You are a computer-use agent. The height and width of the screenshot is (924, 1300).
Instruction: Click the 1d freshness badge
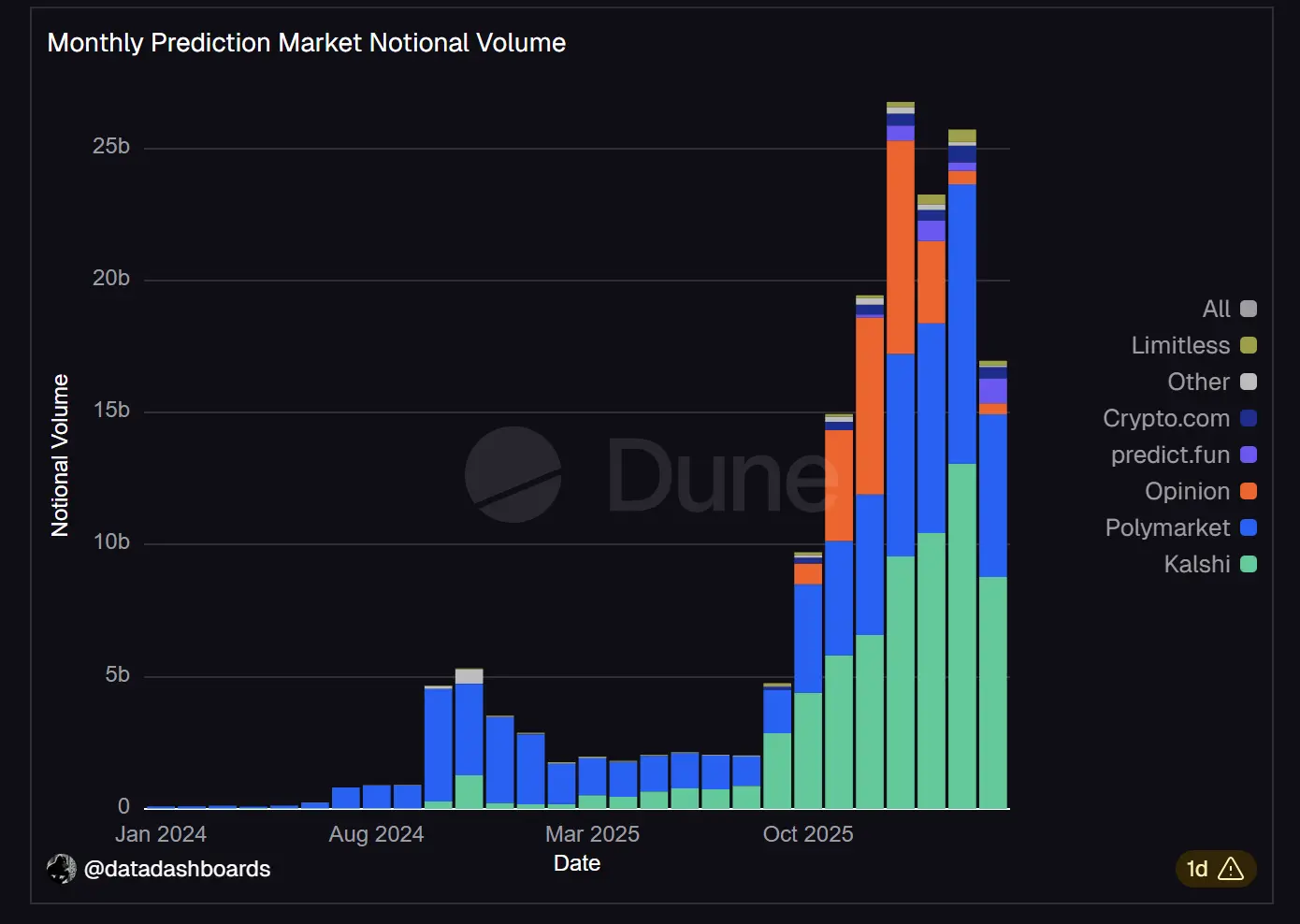tap(1197, 869)
